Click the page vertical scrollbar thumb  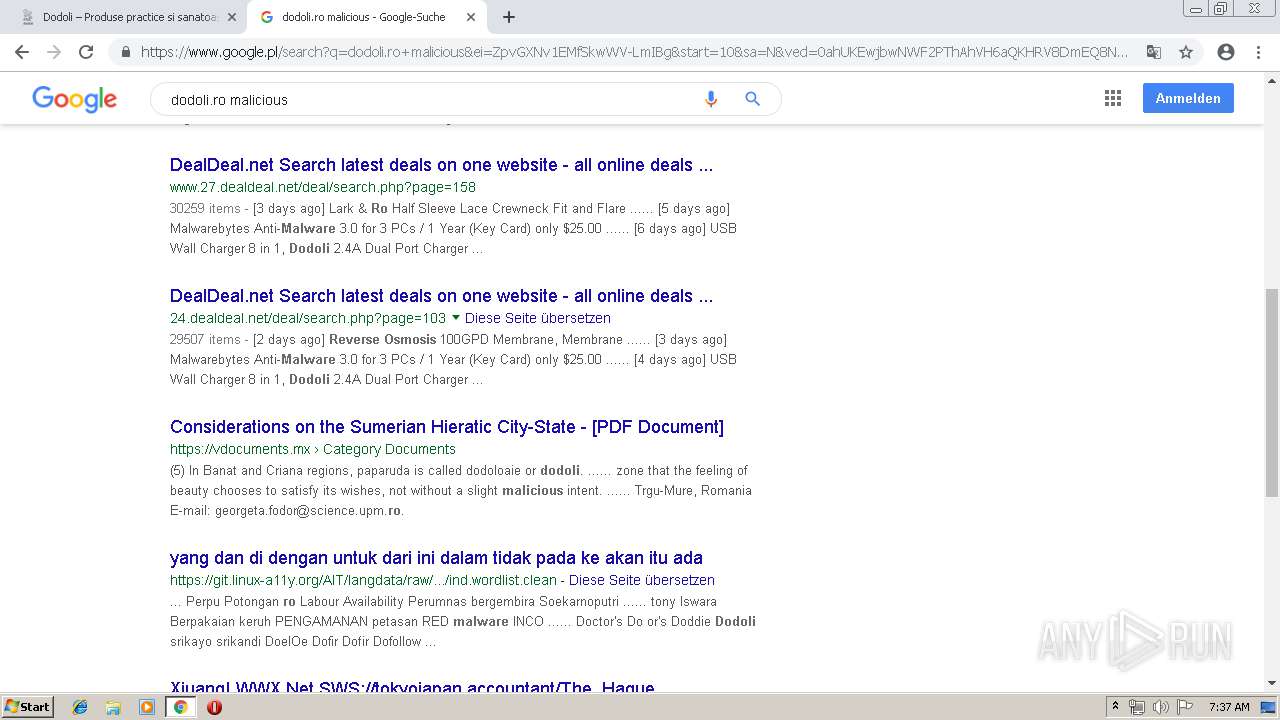pyautogui.click(x=1272, y=395)
